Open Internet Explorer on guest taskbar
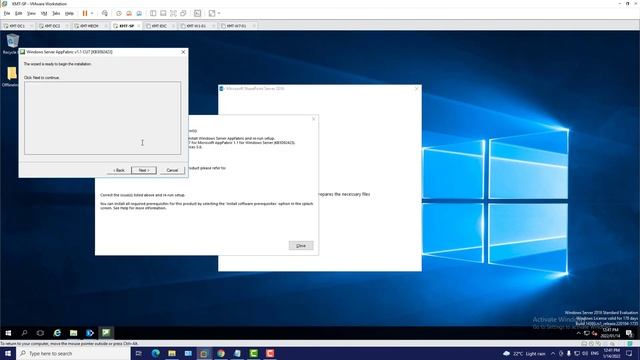The width and height of the screenshot is (640, 360). point(57,333)
